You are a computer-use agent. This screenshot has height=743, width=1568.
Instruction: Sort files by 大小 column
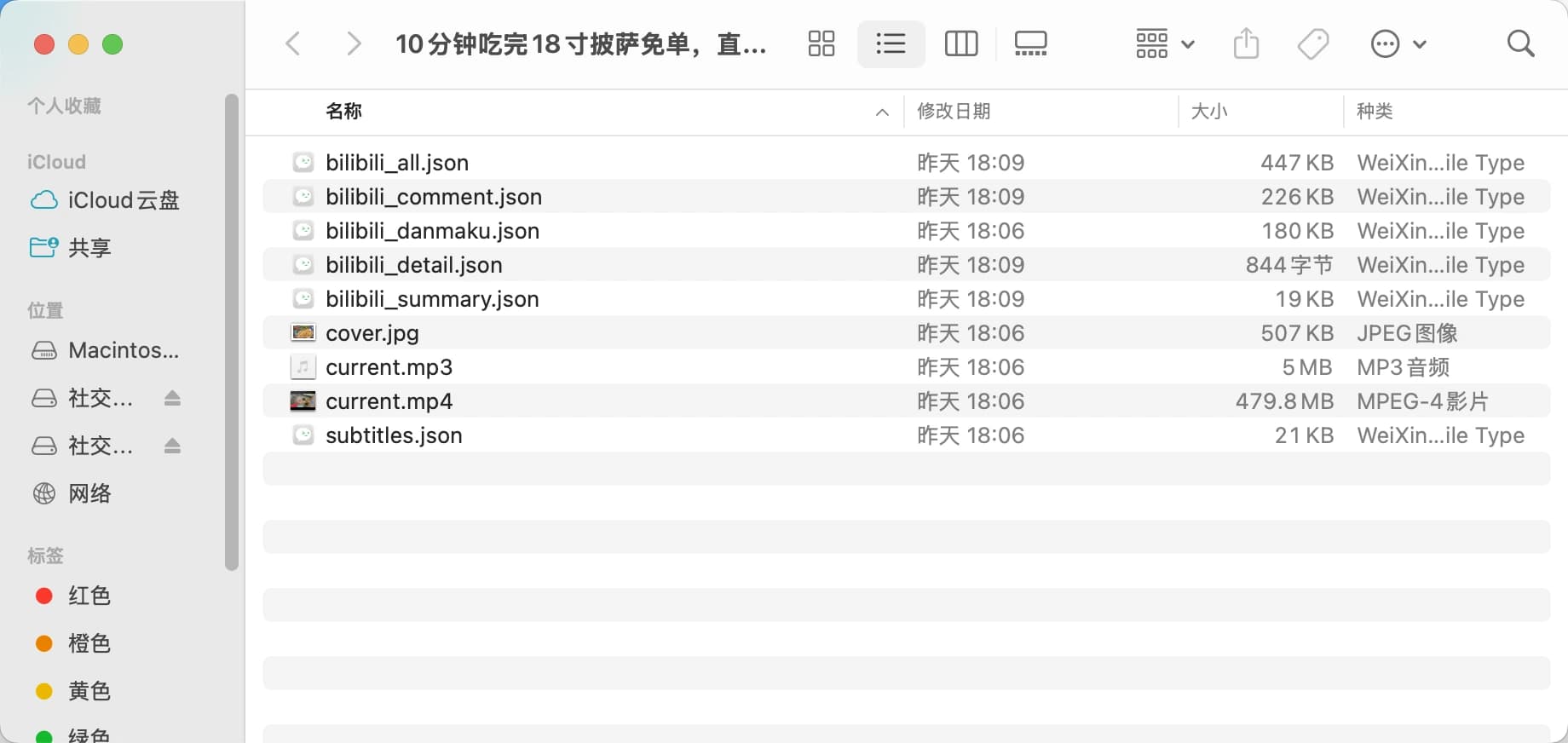(x=1208, y=112)
